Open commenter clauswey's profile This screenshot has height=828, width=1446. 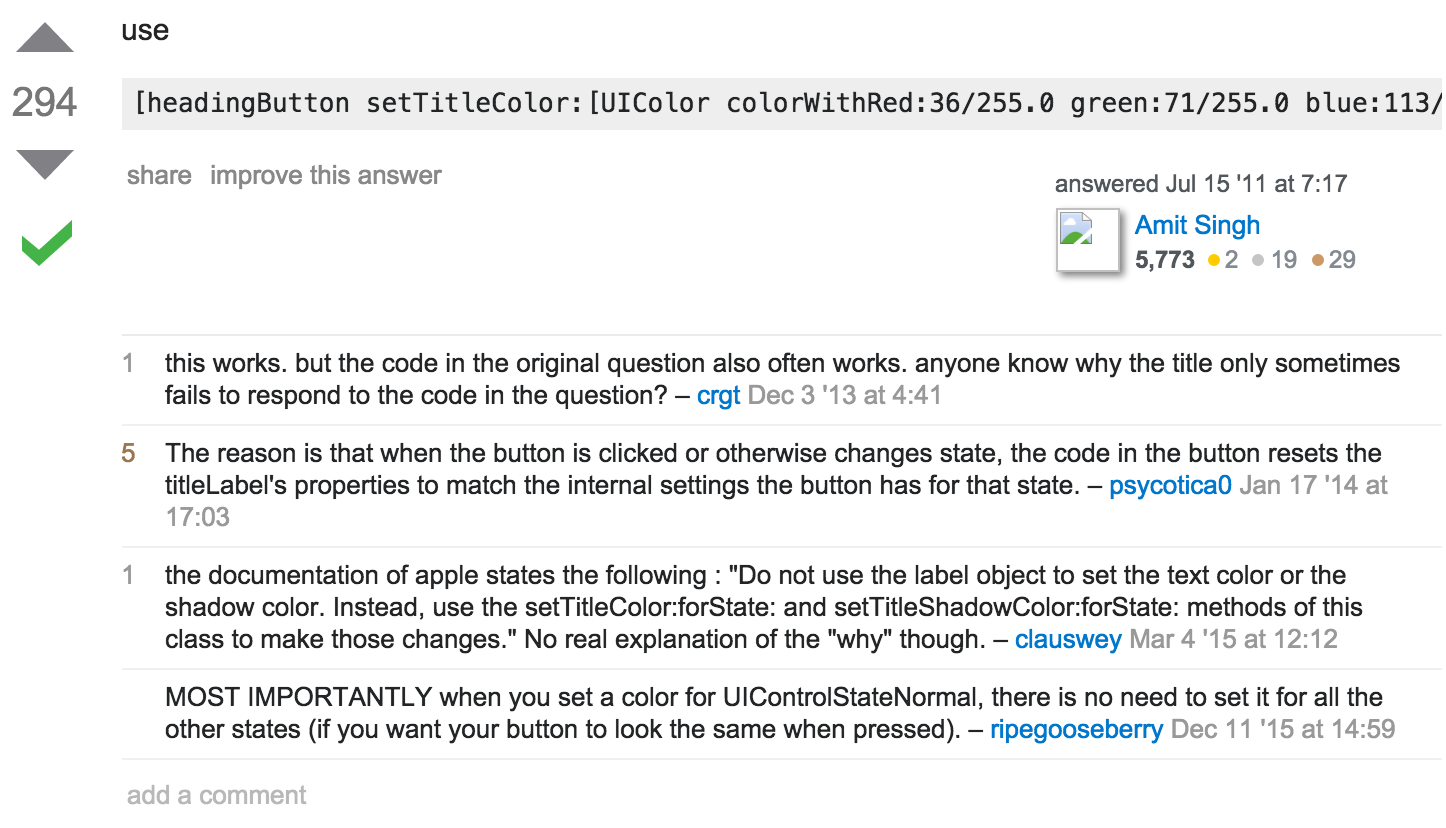pyautogui.click(x=1068, y=639)
